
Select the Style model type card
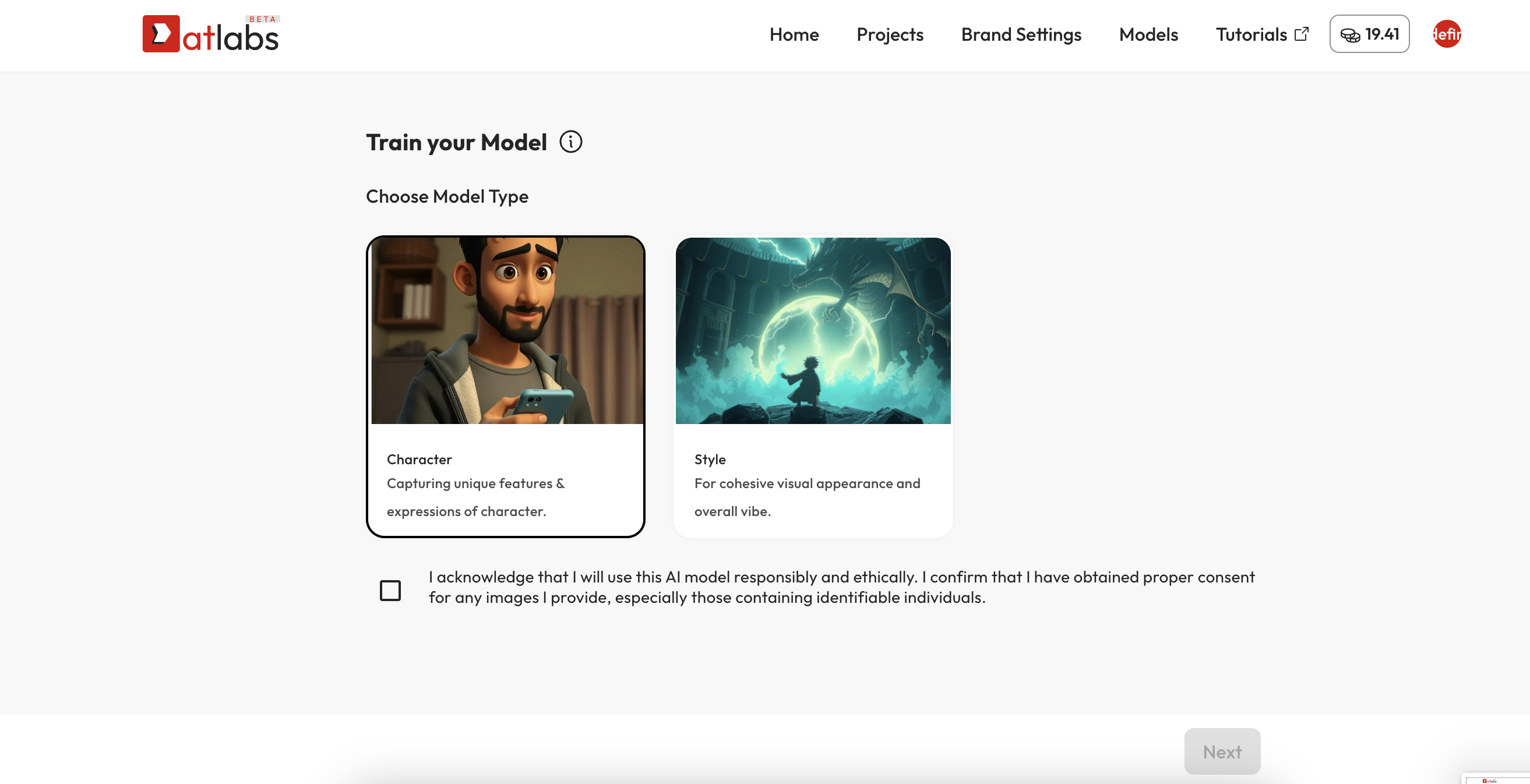pyautogui.click(x=813, y=387)
